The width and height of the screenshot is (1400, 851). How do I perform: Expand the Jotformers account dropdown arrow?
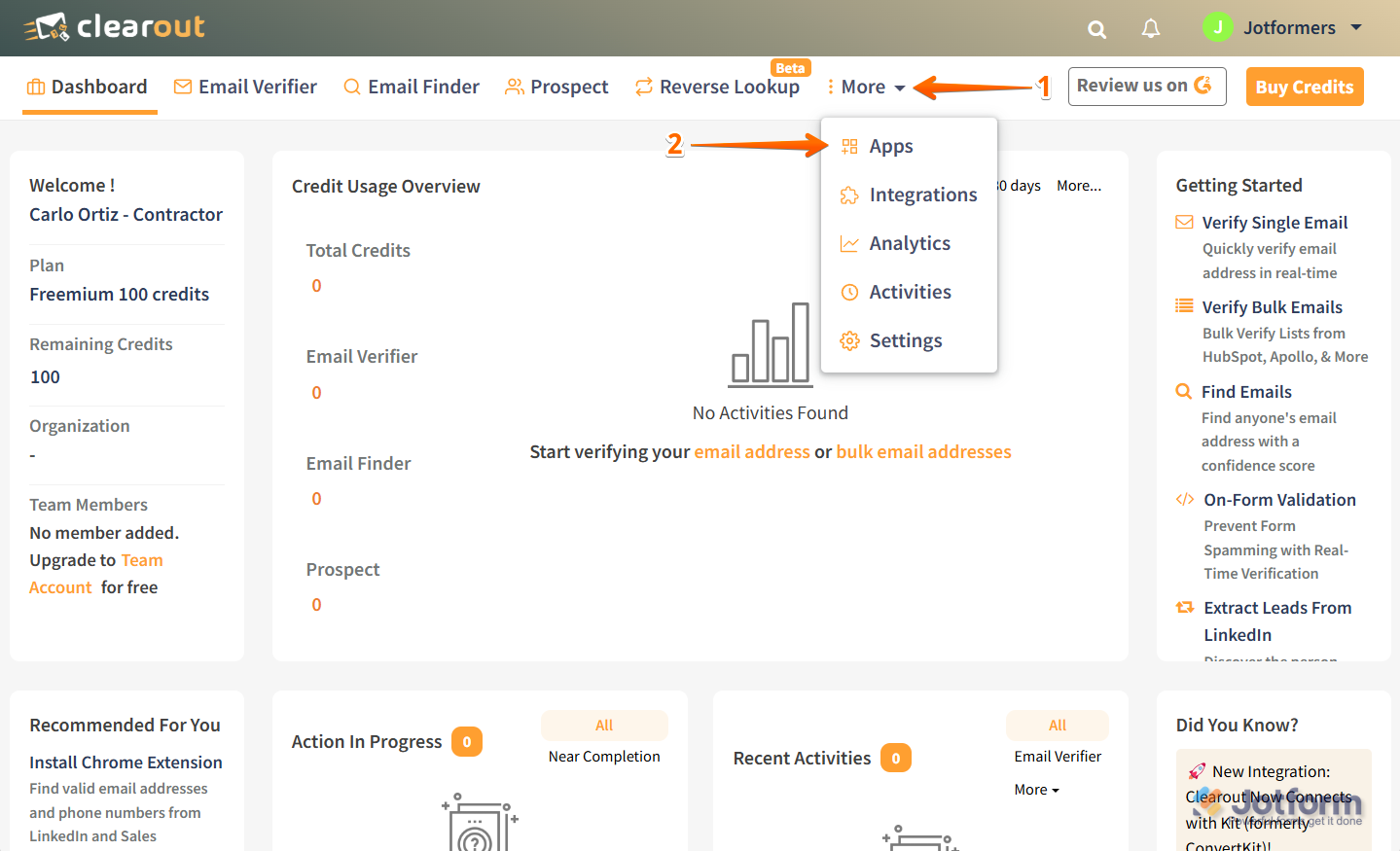[1356, 27]
